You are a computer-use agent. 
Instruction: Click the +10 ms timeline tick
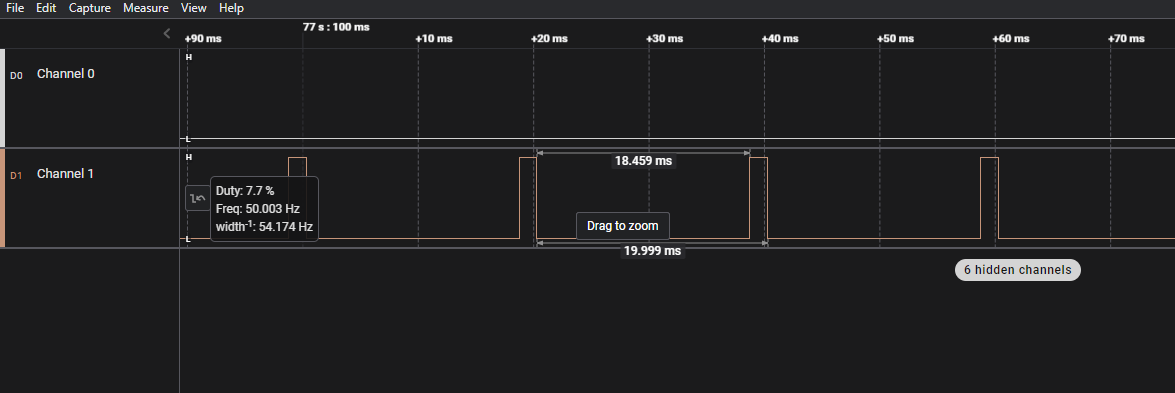pos(434,38)
